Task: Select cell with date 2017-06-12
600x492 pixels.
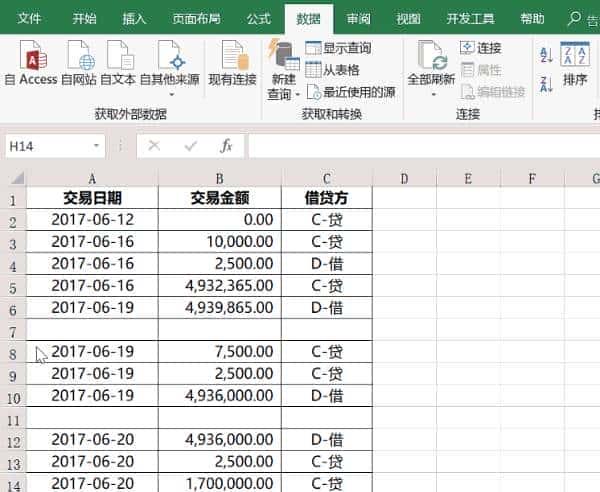Action: [92, 220]
